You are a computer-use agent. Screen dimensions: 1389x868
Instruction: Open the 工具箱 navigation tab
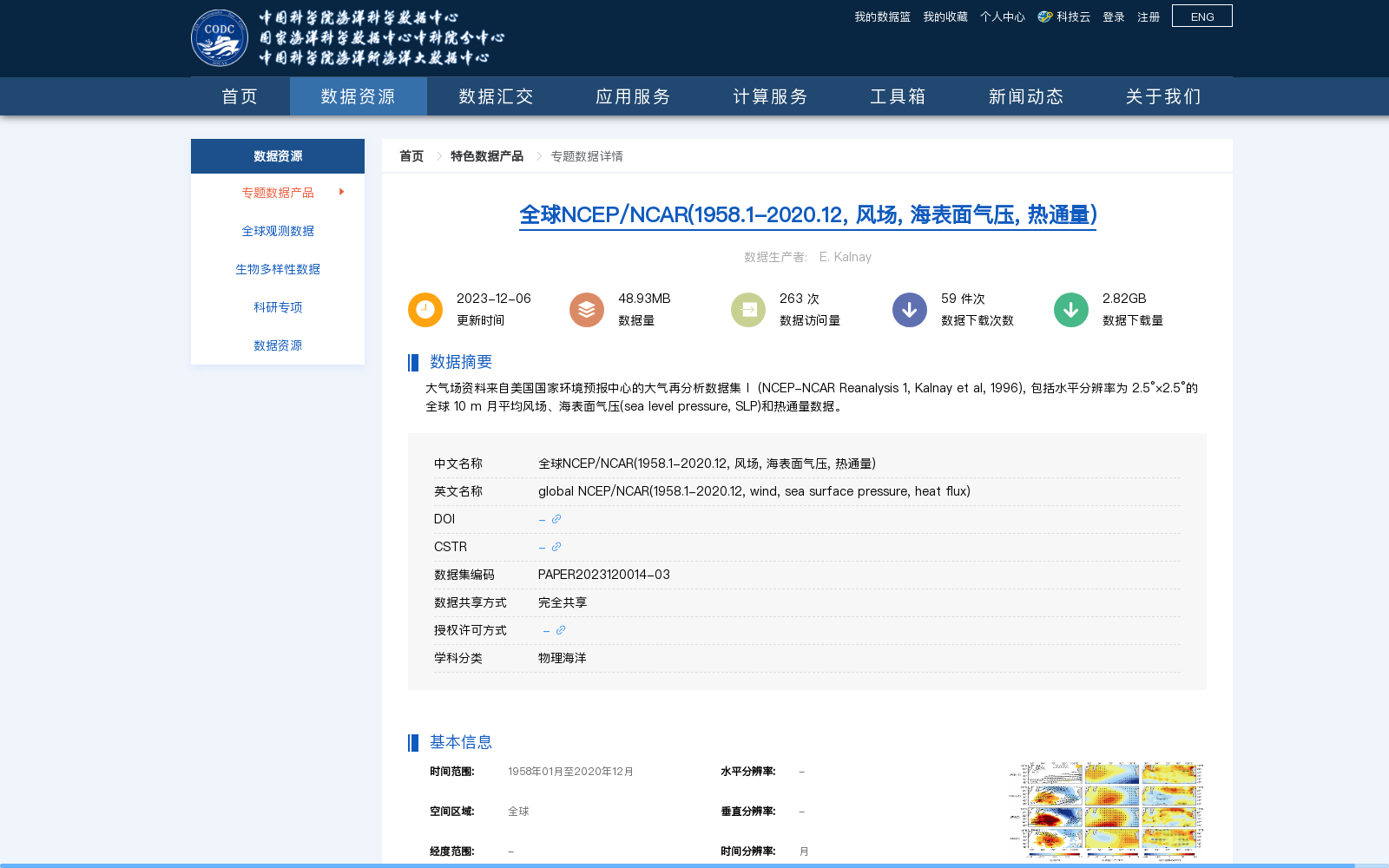pyautogui.click(x=898, y=96)
